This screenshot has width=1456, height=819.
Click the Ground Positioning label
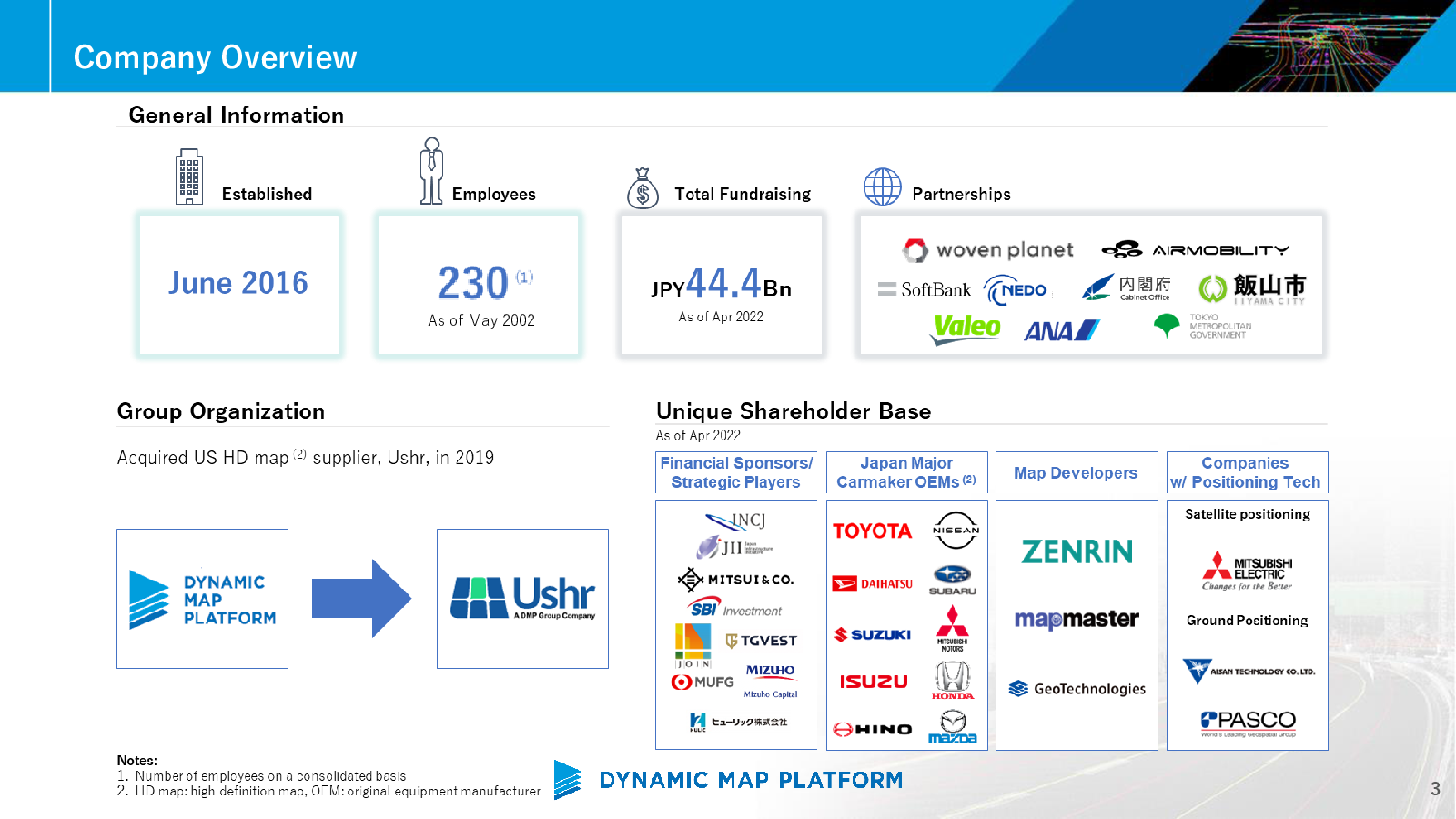click(1248, 621)
